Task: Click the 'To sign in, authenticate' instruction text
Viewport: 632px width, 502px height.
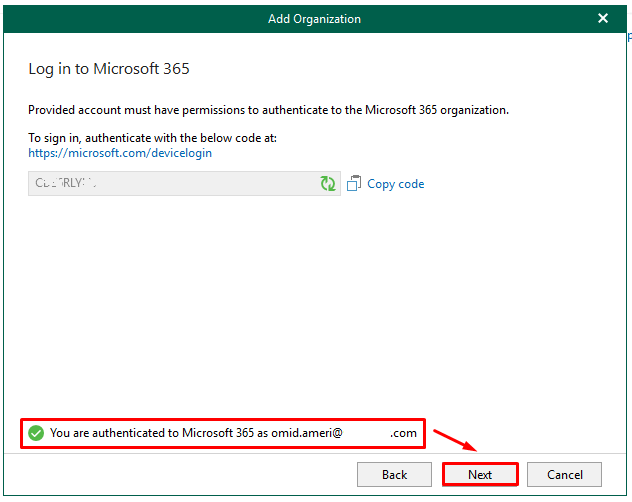Action: tap(152, 138)
